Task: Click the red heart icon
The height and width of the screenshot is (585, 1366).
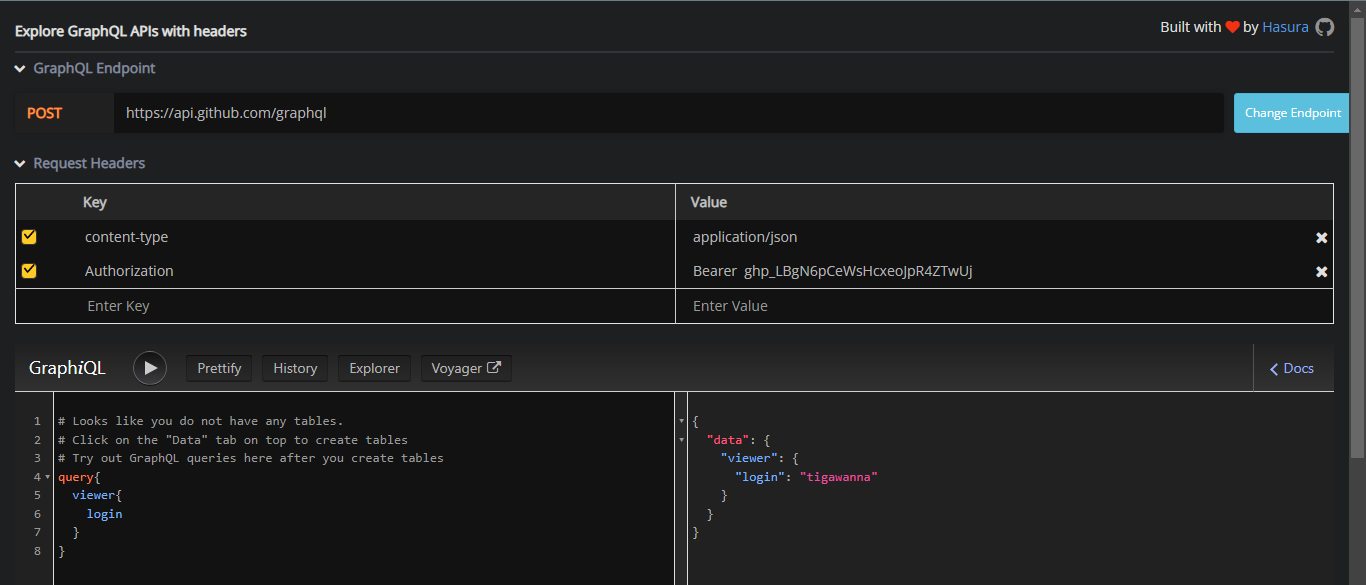Action: click(1232, 27)
